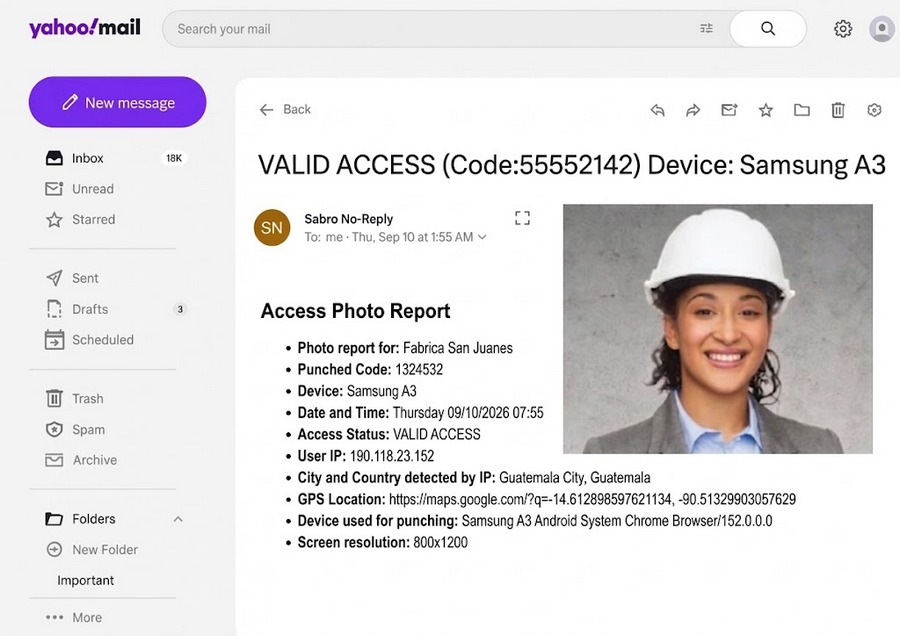Open message settings gear in toolbar
The width and height of the screenshot is (900, 636).
coord(874,110)
